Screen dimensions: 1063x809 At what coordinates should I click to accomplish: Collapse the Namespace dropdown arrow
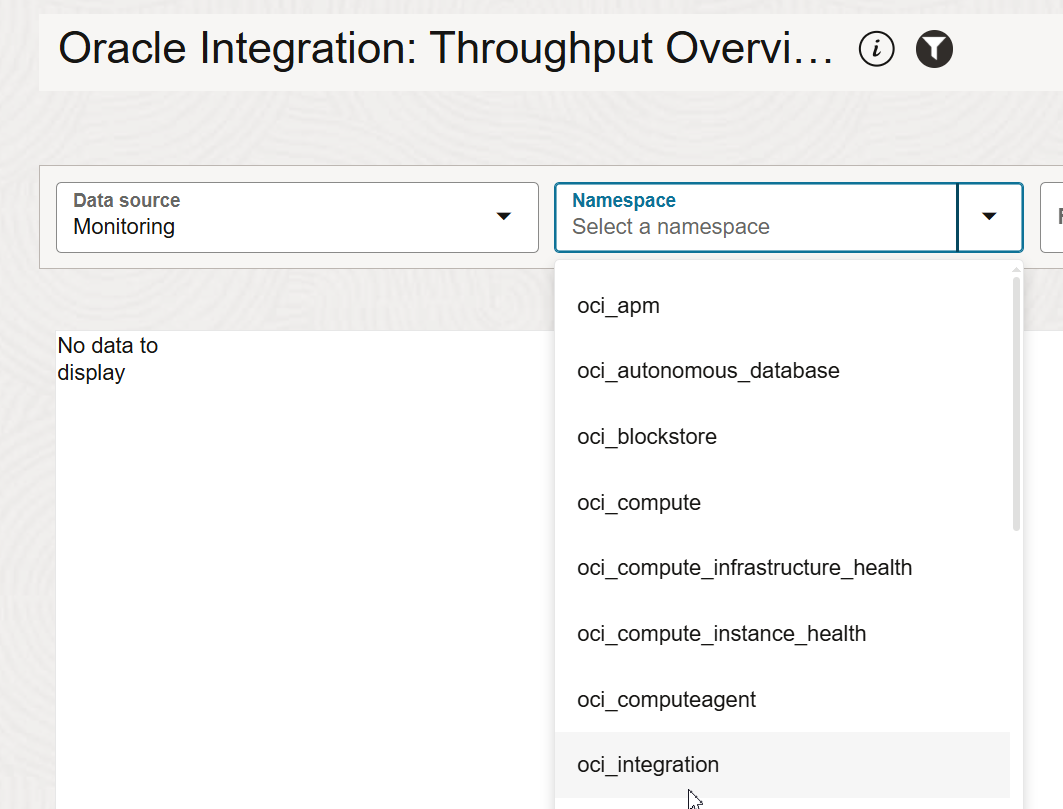(x=989, y=217)
